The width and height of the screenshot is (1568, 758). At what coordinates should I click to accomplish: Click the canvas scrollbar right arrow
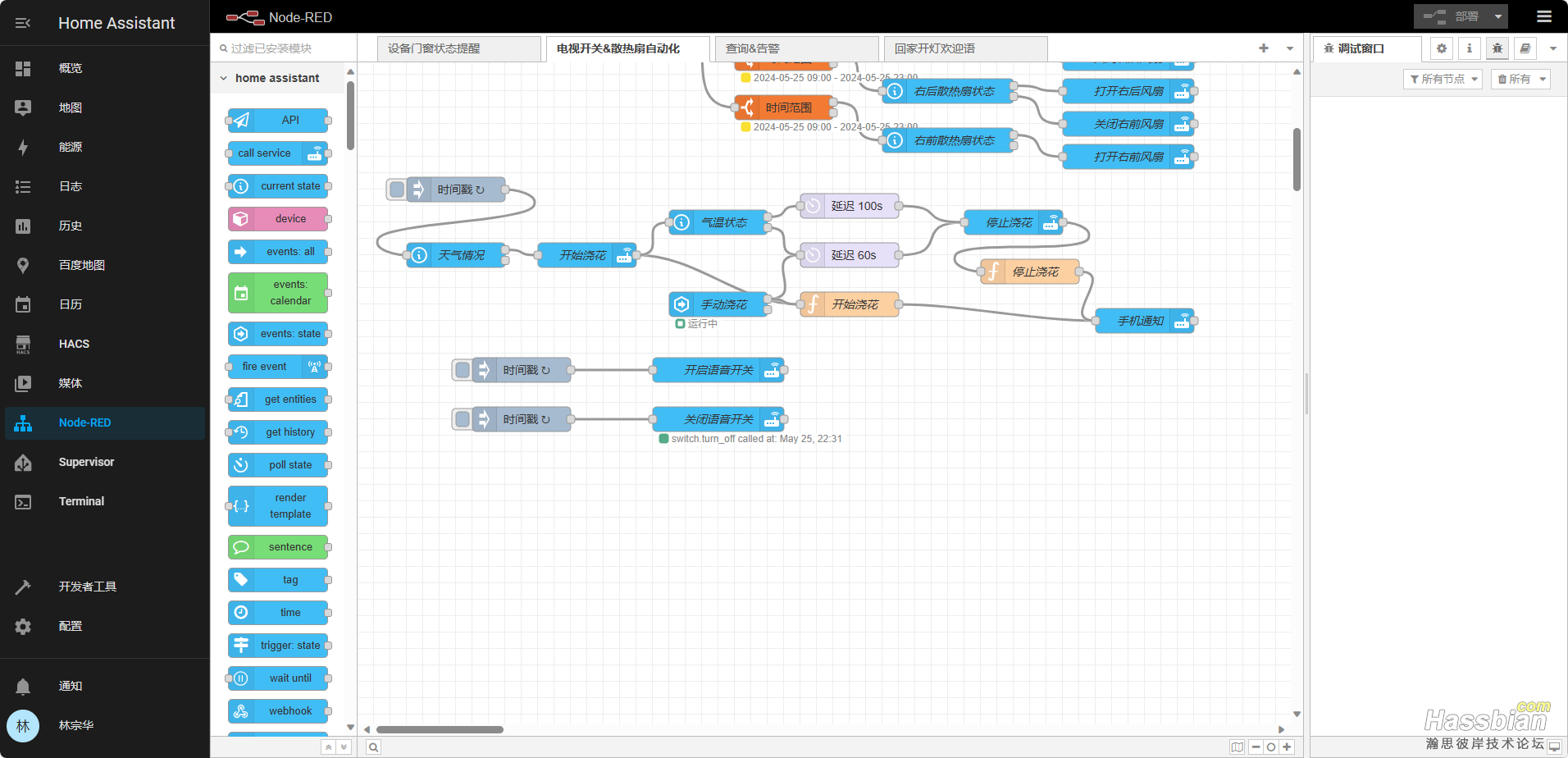tap(1281, 729)
